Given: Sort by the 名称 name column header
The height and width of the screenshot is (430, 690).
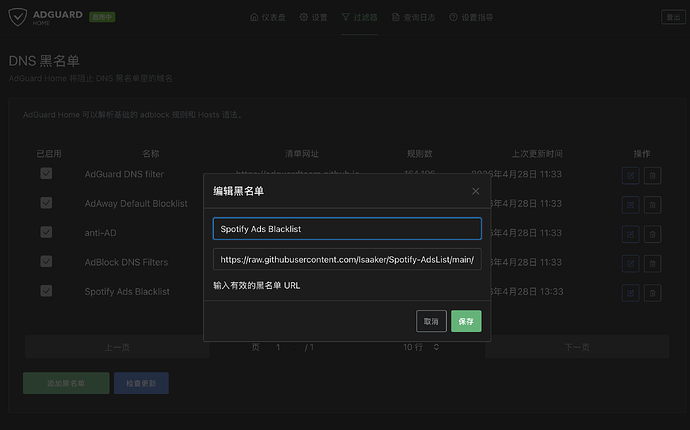Looking at the screenshot, I should tap(150, 154).
